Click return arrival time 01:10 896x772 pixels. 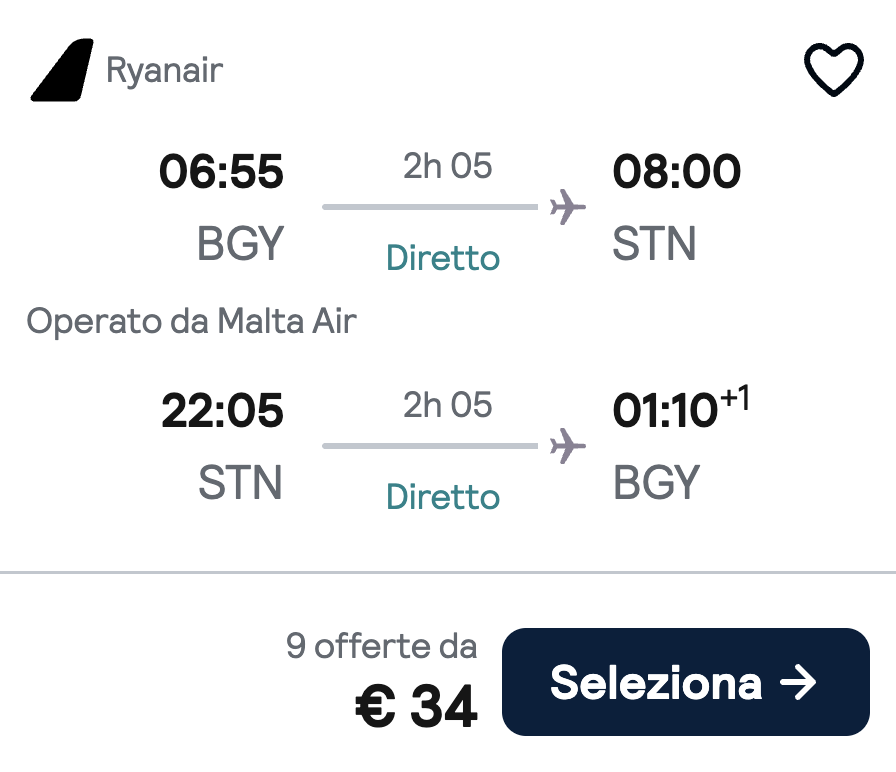664,411
